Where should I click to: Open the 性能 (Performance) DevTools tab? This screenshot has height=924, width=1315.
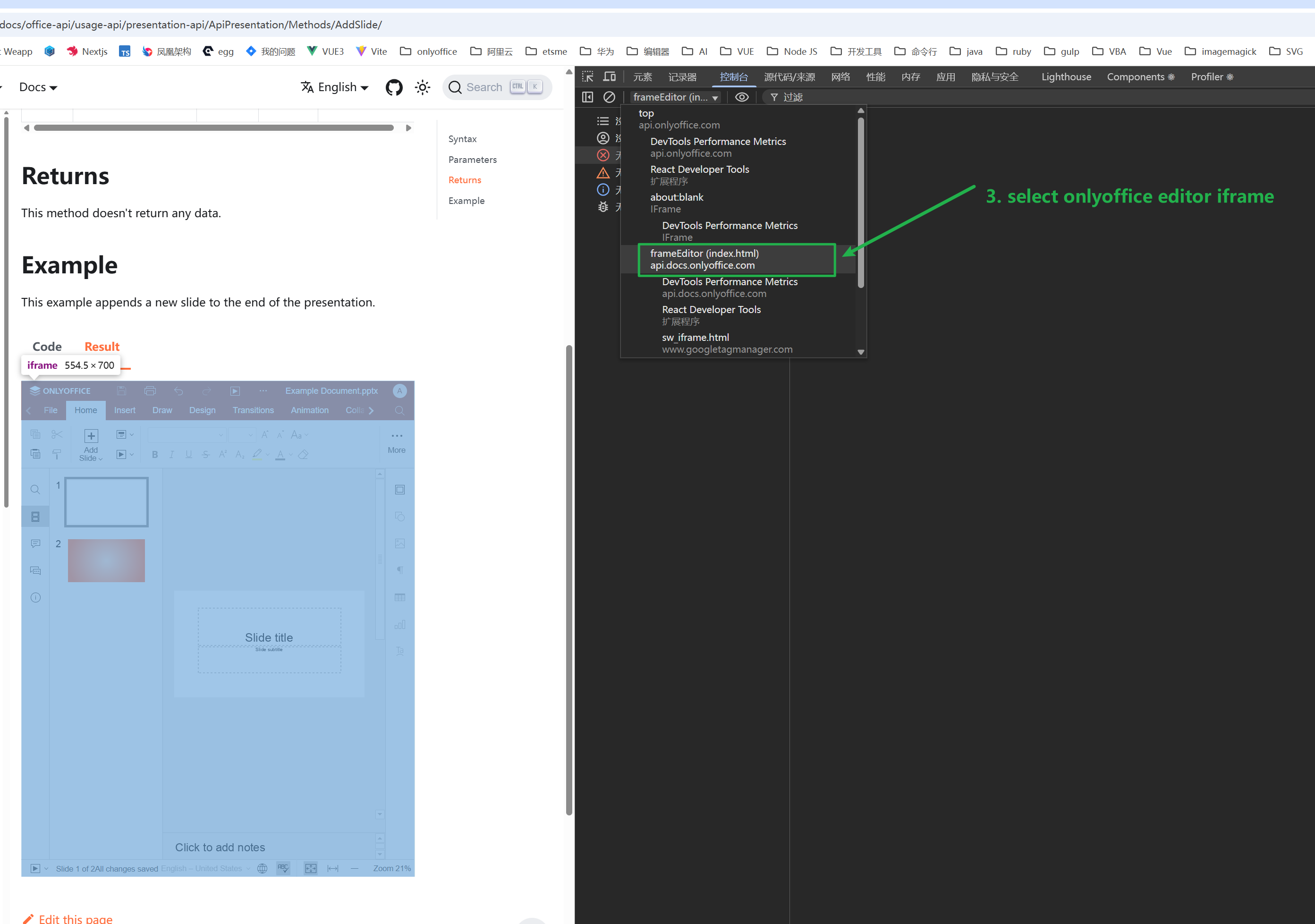(x=875, y=77)
